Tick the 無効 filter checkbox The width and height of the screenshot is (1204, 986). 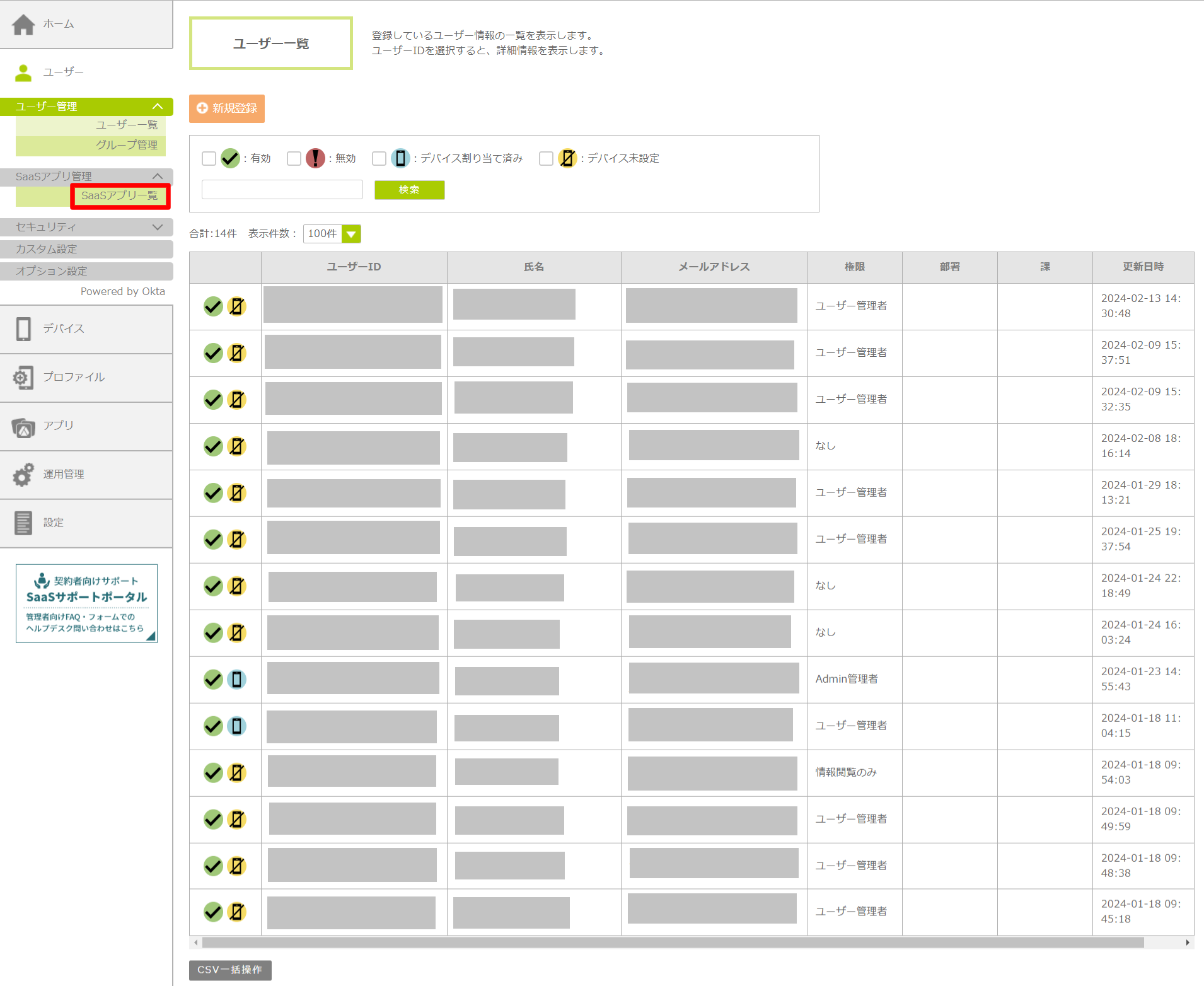(294, 158)
